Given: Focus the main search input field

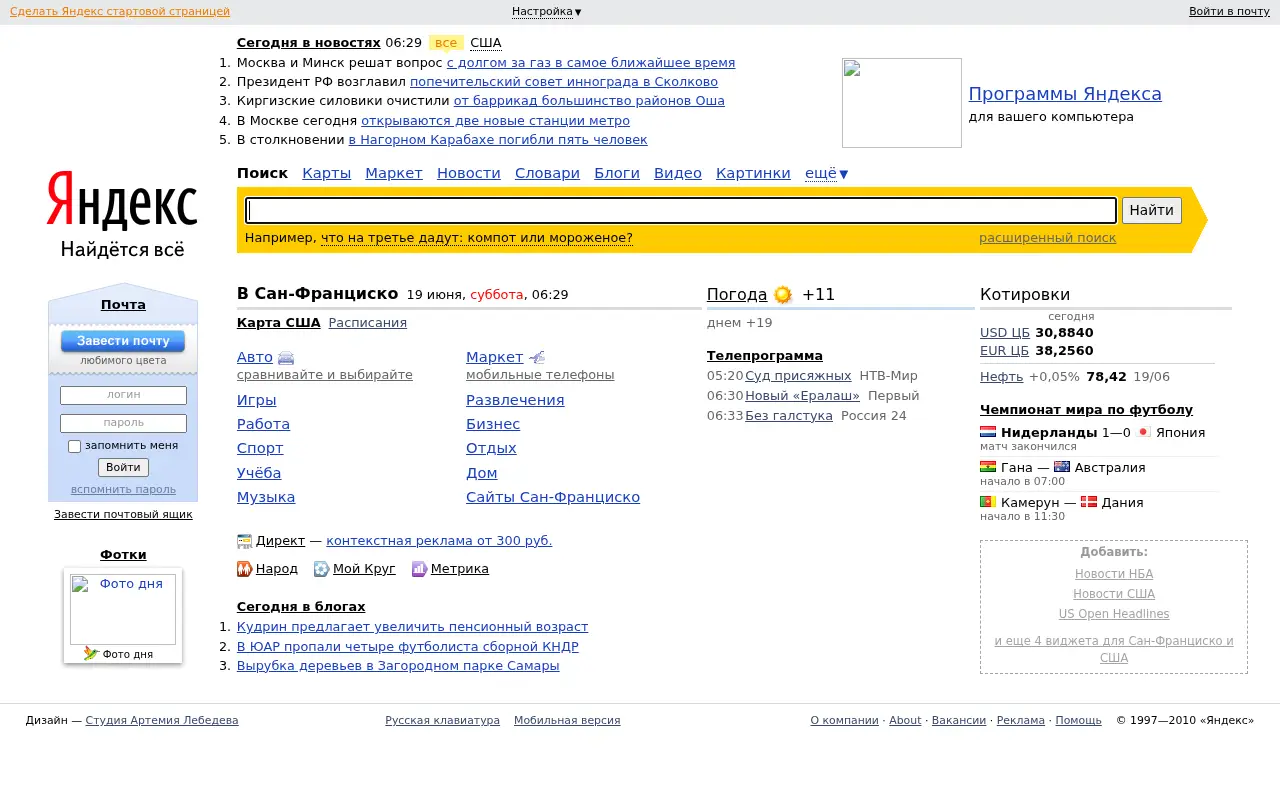Looking at the screenshot, I should 681,210.
